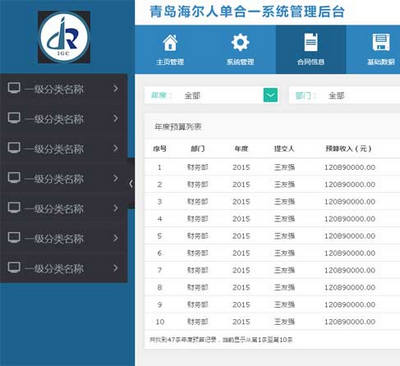Collapse sidebar using the left arrow handle
Image resolution: width=400 pixels, height=366 pixels.
coord(131,183)
